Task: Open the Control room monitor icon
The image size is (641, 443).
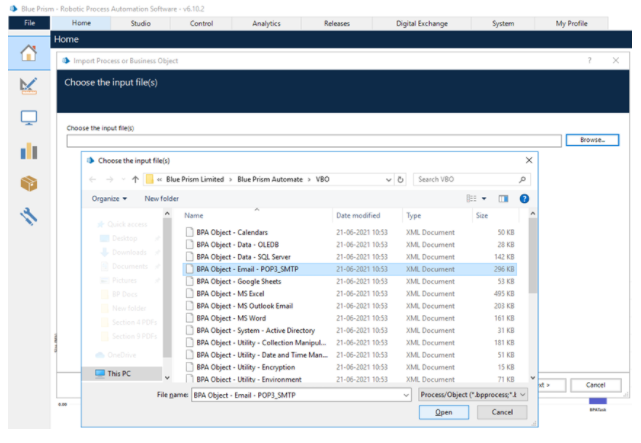Action: (x=29, y=118)
